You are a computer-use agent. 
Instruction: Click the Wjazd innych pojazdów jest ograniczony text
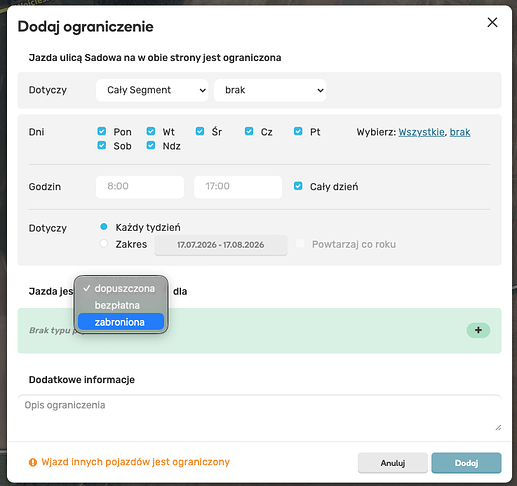[x=136, y=462]
